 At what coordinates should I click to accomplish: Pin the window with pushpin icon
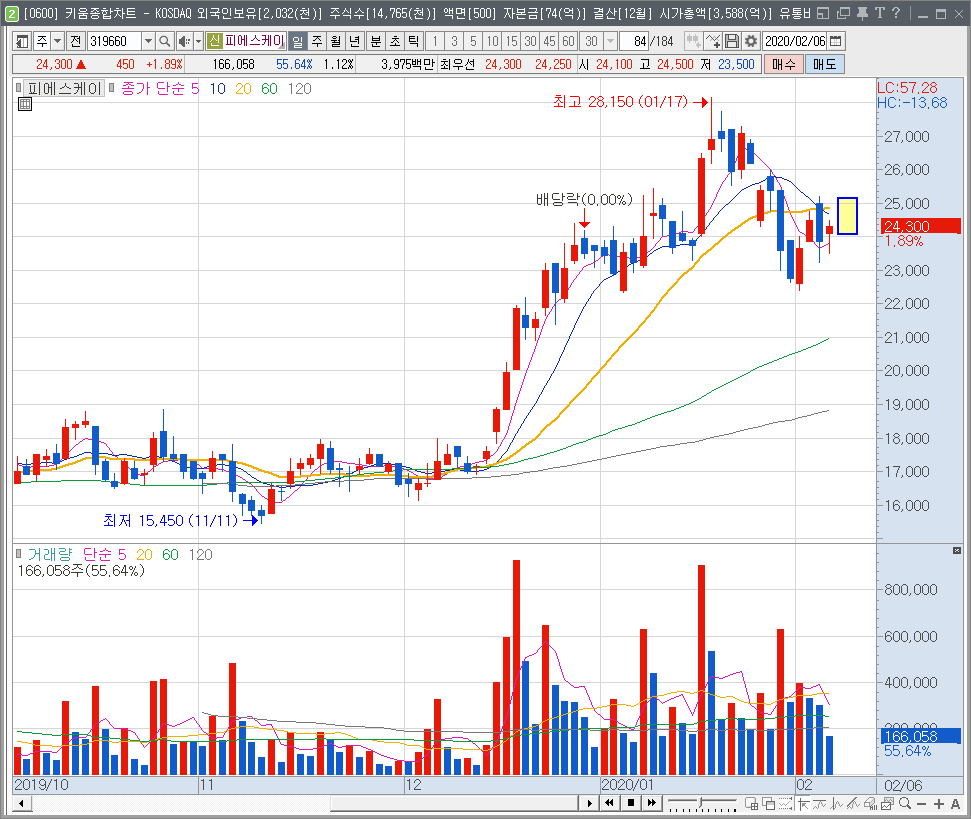coord(862,14)
